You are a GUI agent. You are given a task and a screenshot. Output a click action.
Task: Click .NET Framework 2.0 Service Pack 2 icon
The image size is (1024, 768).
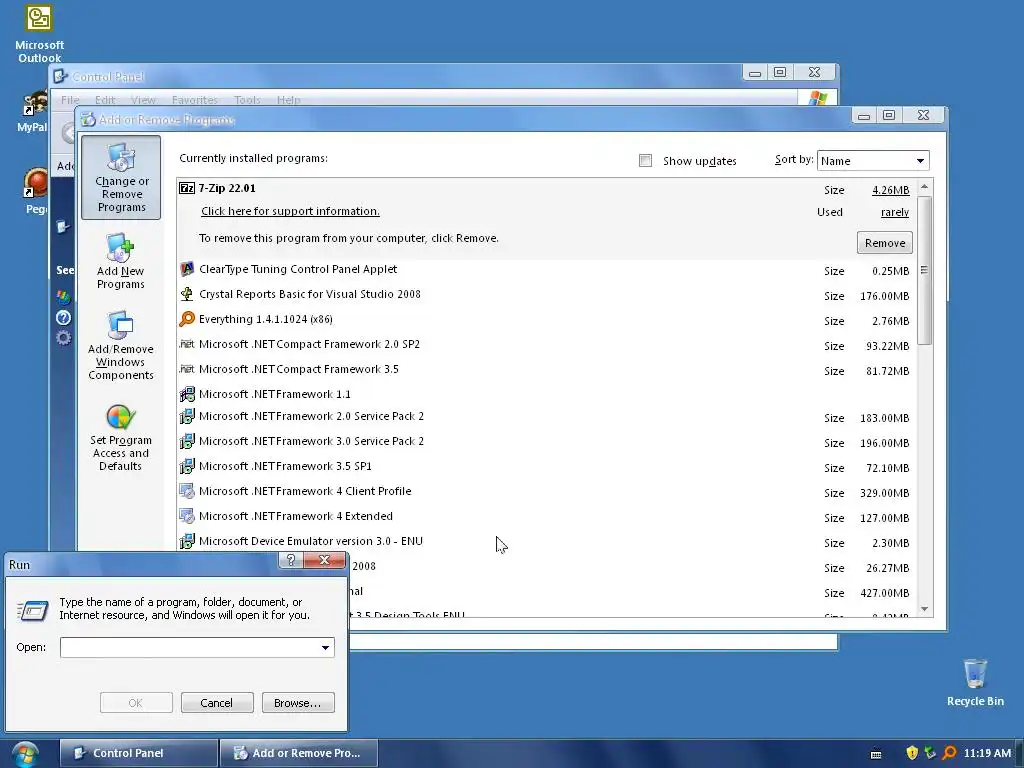tap(187, 416)
